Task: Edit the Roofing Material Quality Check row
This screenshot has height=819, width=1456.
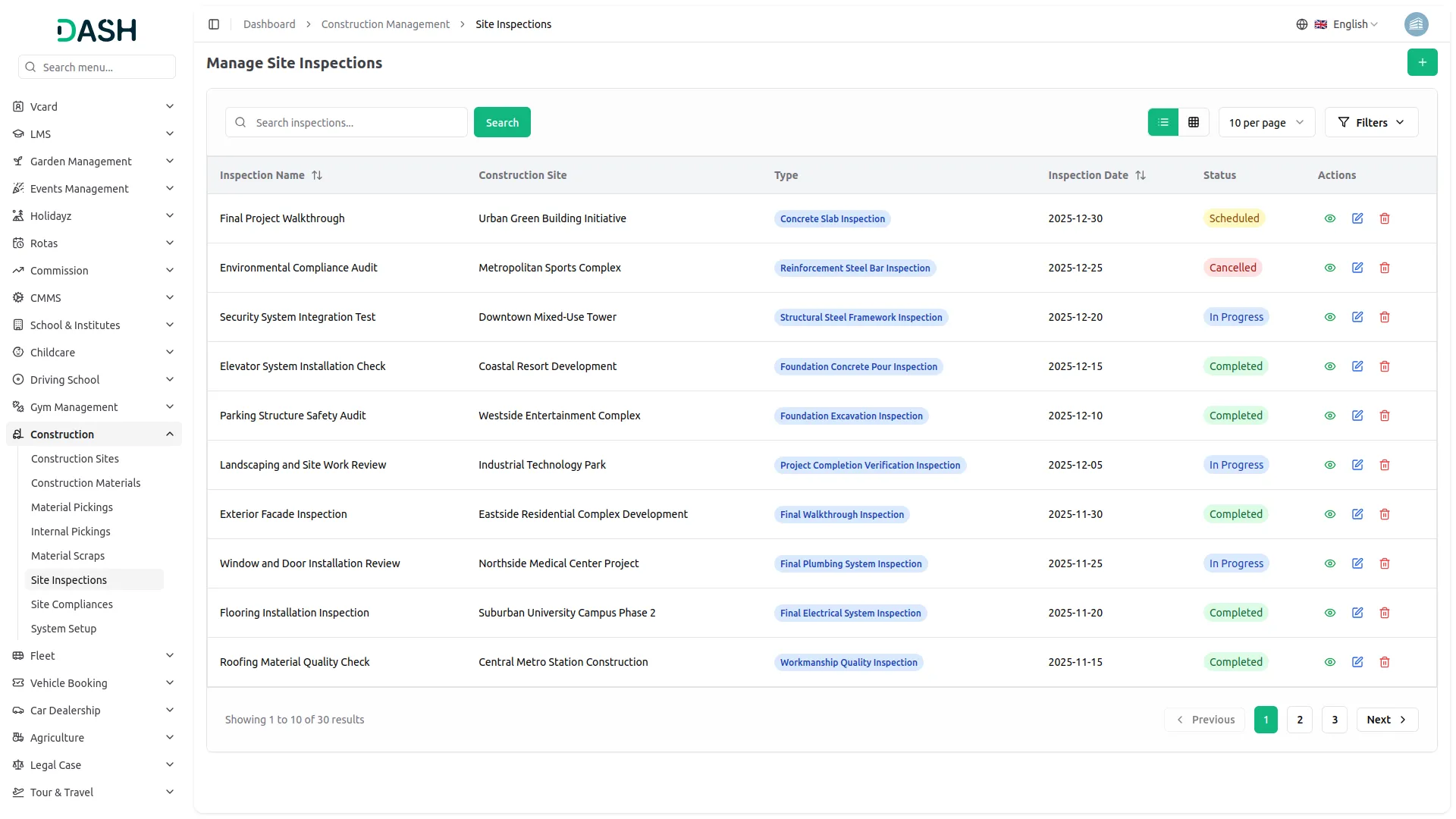Action: pos(1357,662)
